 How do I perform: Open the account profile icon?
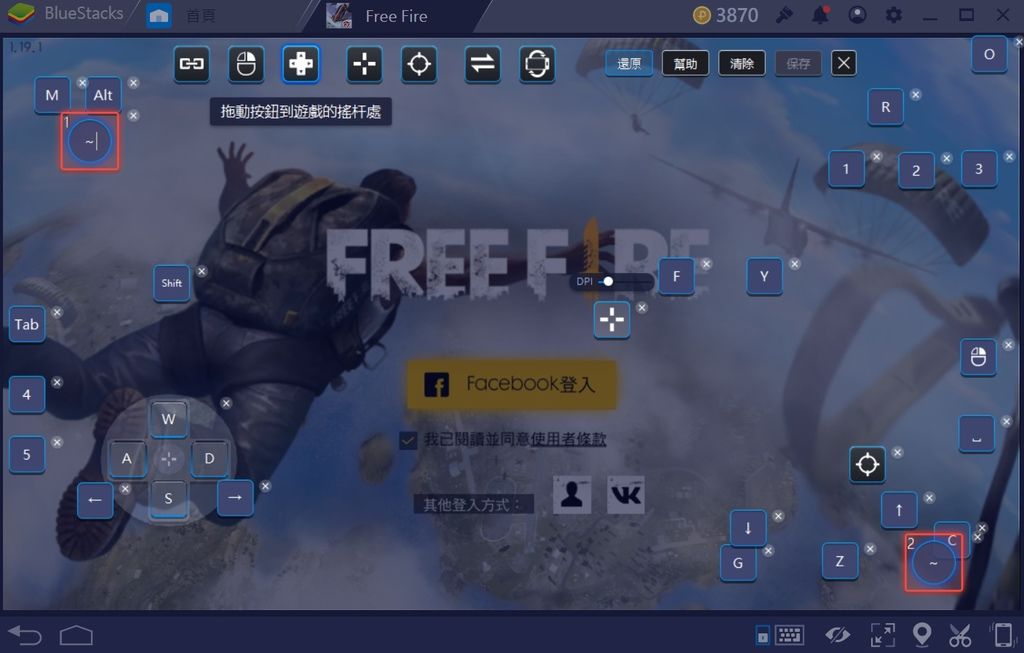[857, 15]
